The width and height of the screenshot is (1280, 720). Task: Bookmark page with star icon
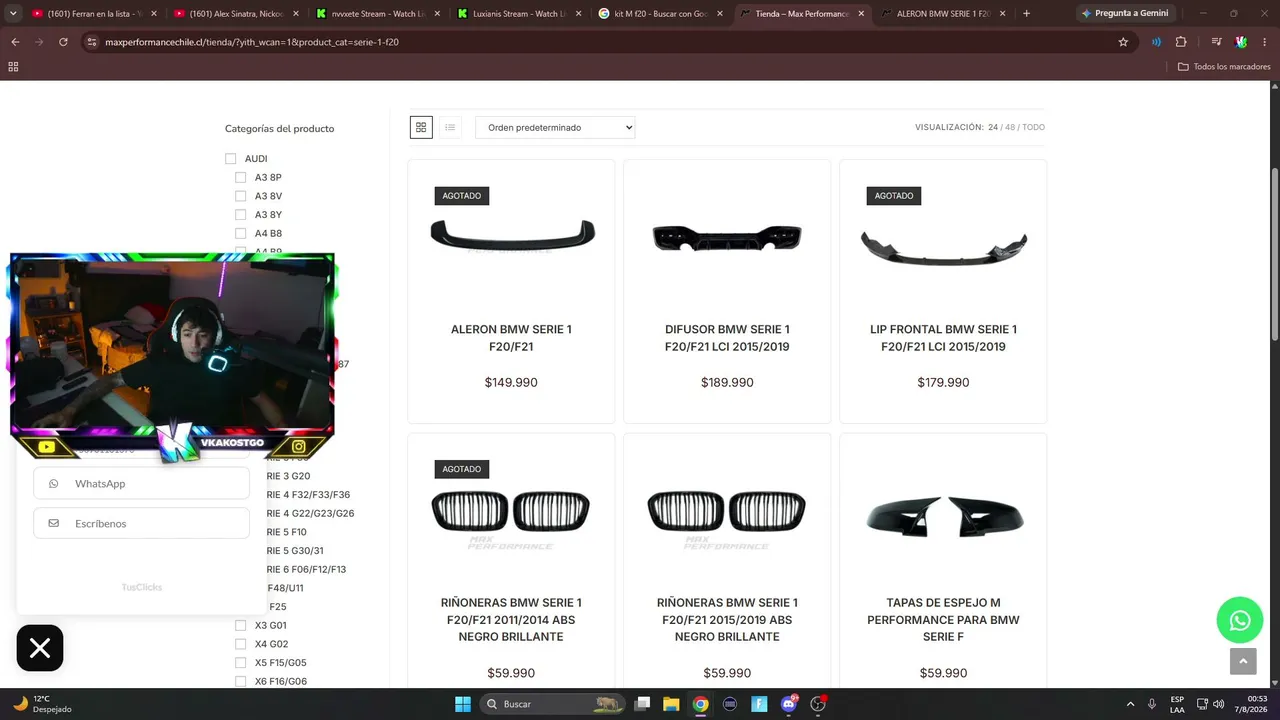click(x=1123, y=42)
